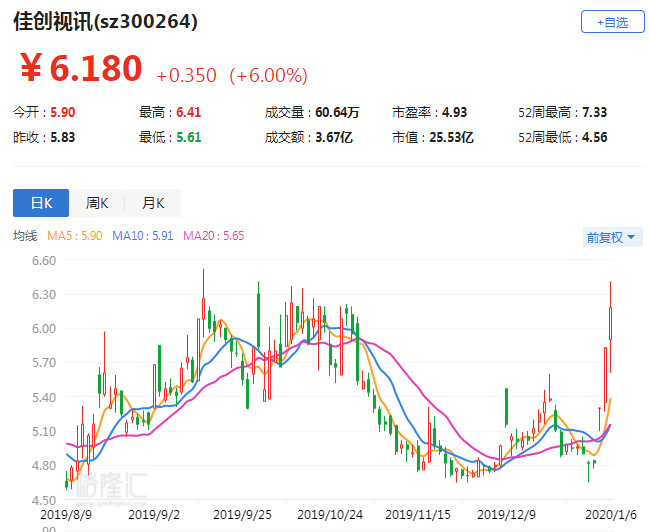Click the change amount +0.350
Screen dimensions: 650x532
click(186, 76)
